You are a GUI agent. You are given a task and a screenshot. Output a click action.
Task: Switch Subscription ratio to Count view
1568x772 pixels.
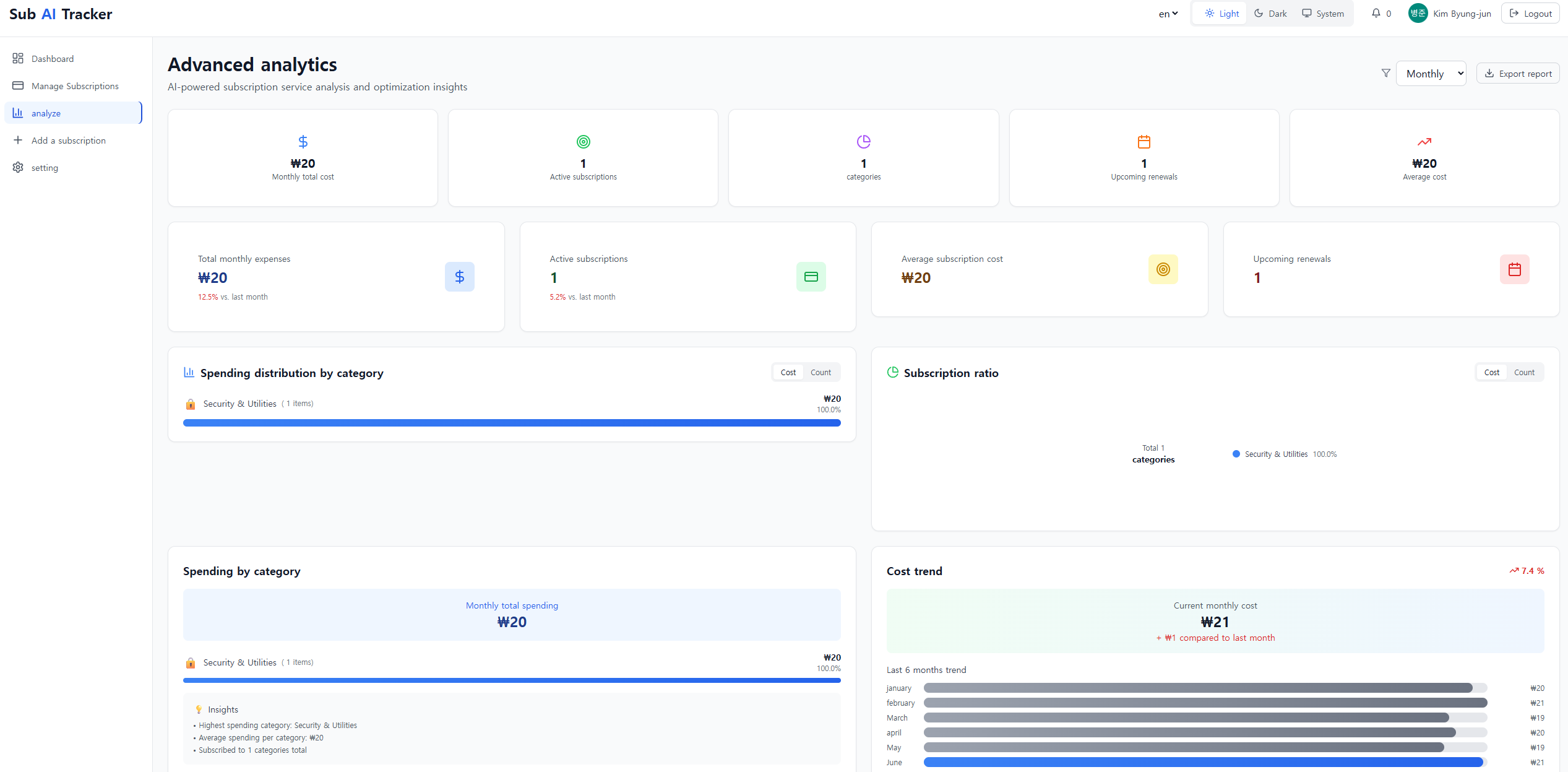click(1523, 372)
